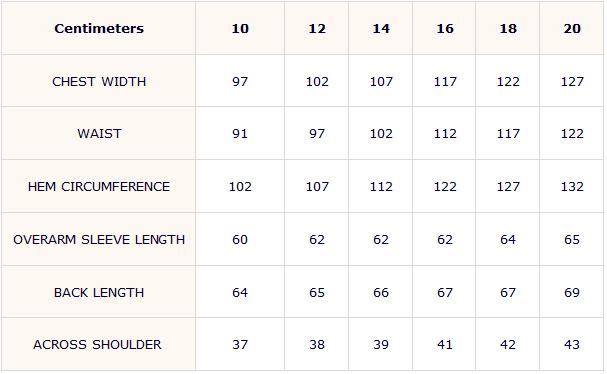Screen dimensions: 607x374
Task: Click sleeve length value 60 for size 10
Action: (x=240, y=240)
